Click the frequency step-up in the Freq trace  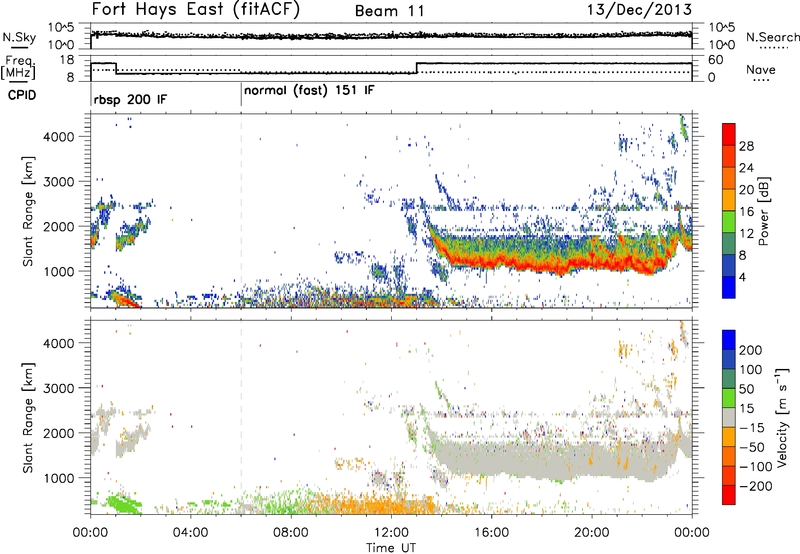417,68
